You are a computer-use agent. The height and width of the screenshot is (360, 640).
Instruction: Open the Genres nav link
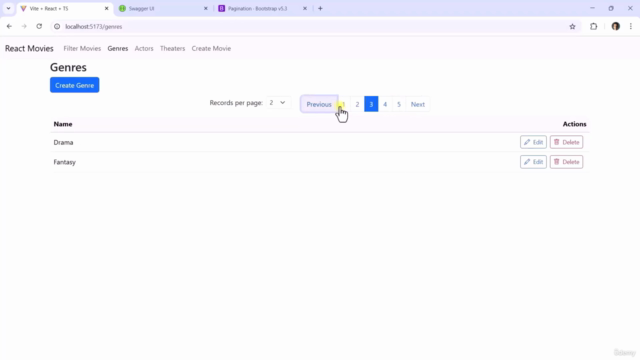click(x=118, y=49)
